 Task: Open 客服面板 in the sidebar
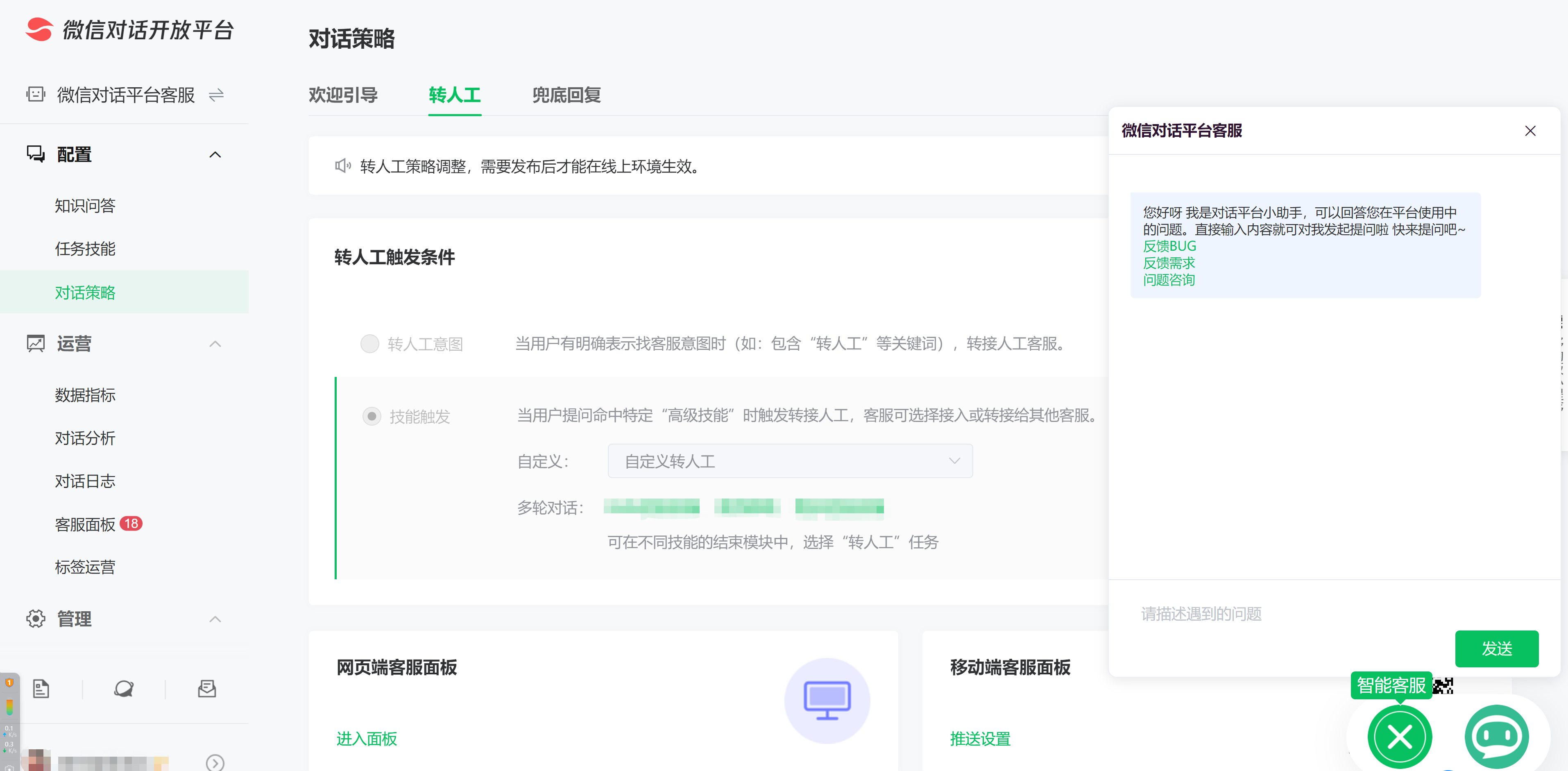click(85, 524)
